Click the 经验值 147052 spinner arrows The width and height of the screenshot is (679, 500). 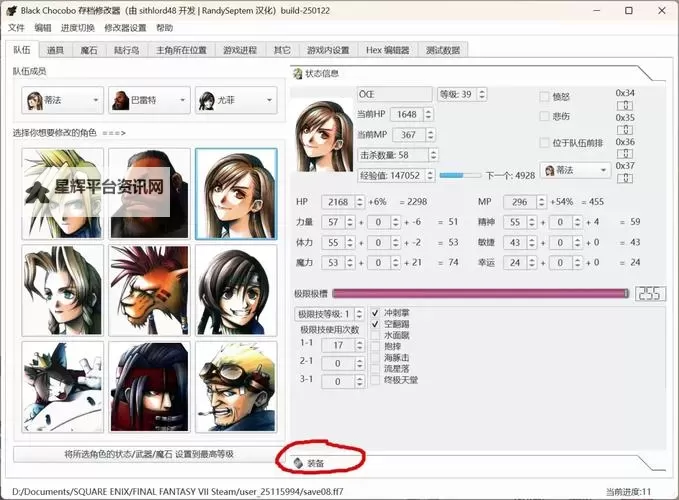click(430, 175)
